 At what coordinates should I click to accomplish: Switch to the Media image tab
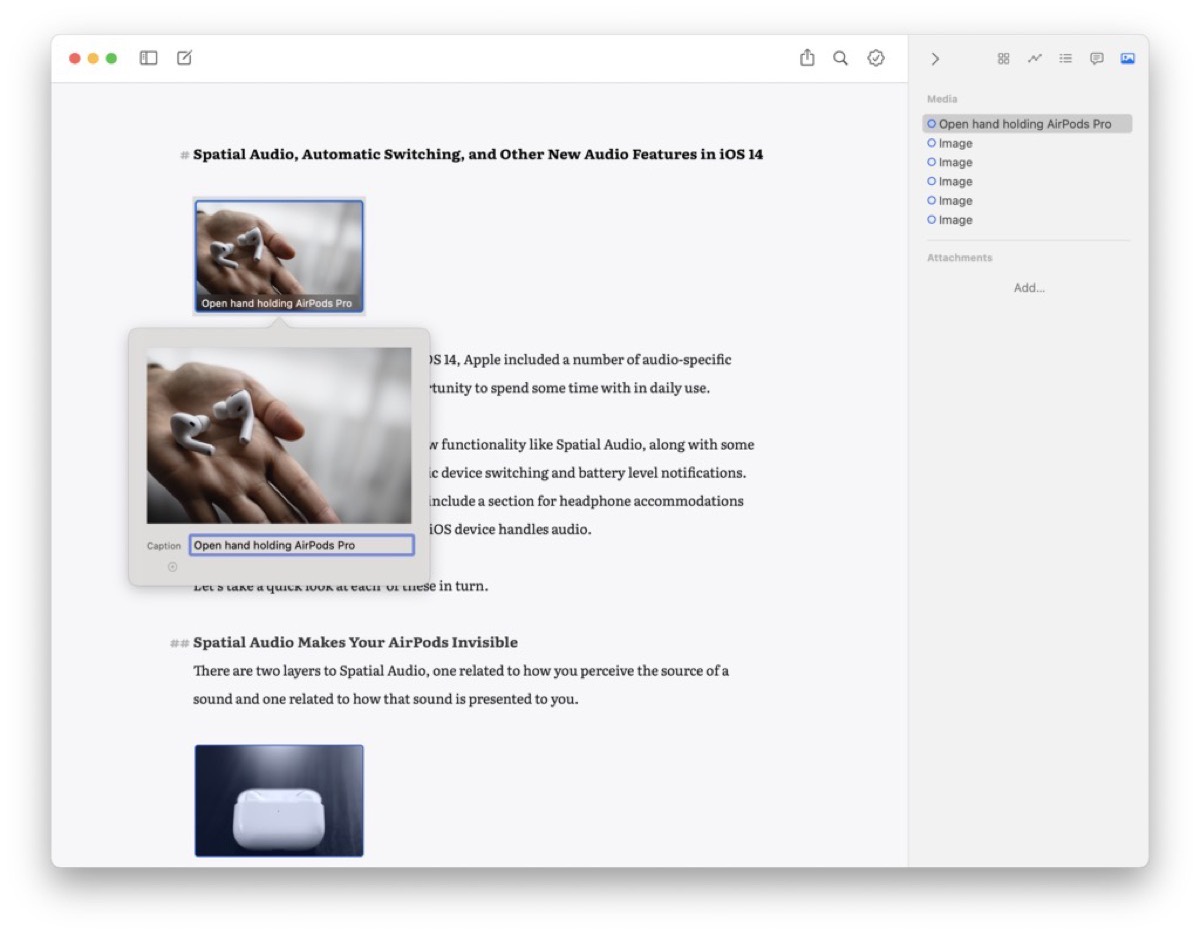click(x=1127, y=58)
